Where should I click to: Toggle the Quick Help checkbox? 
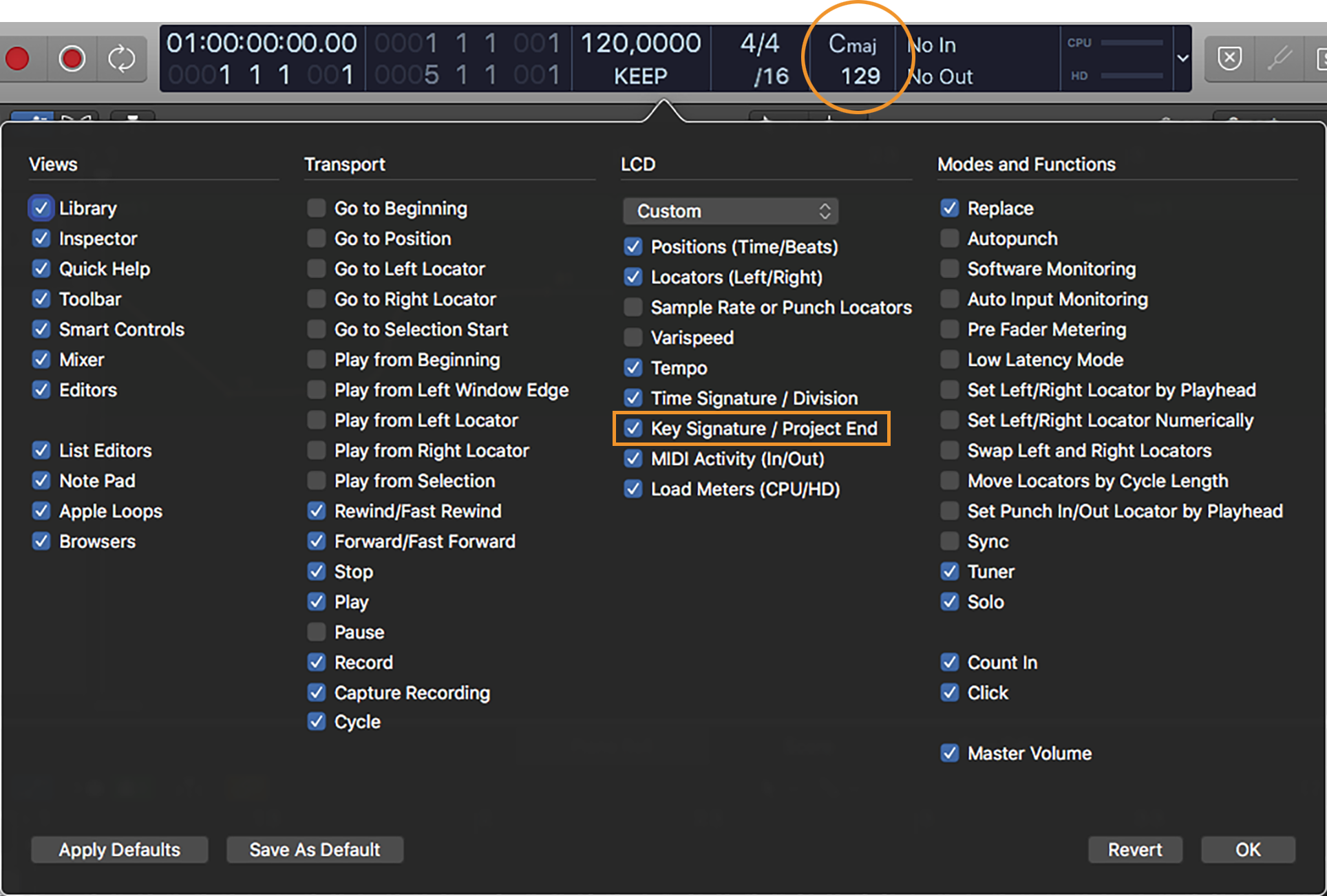41,268
